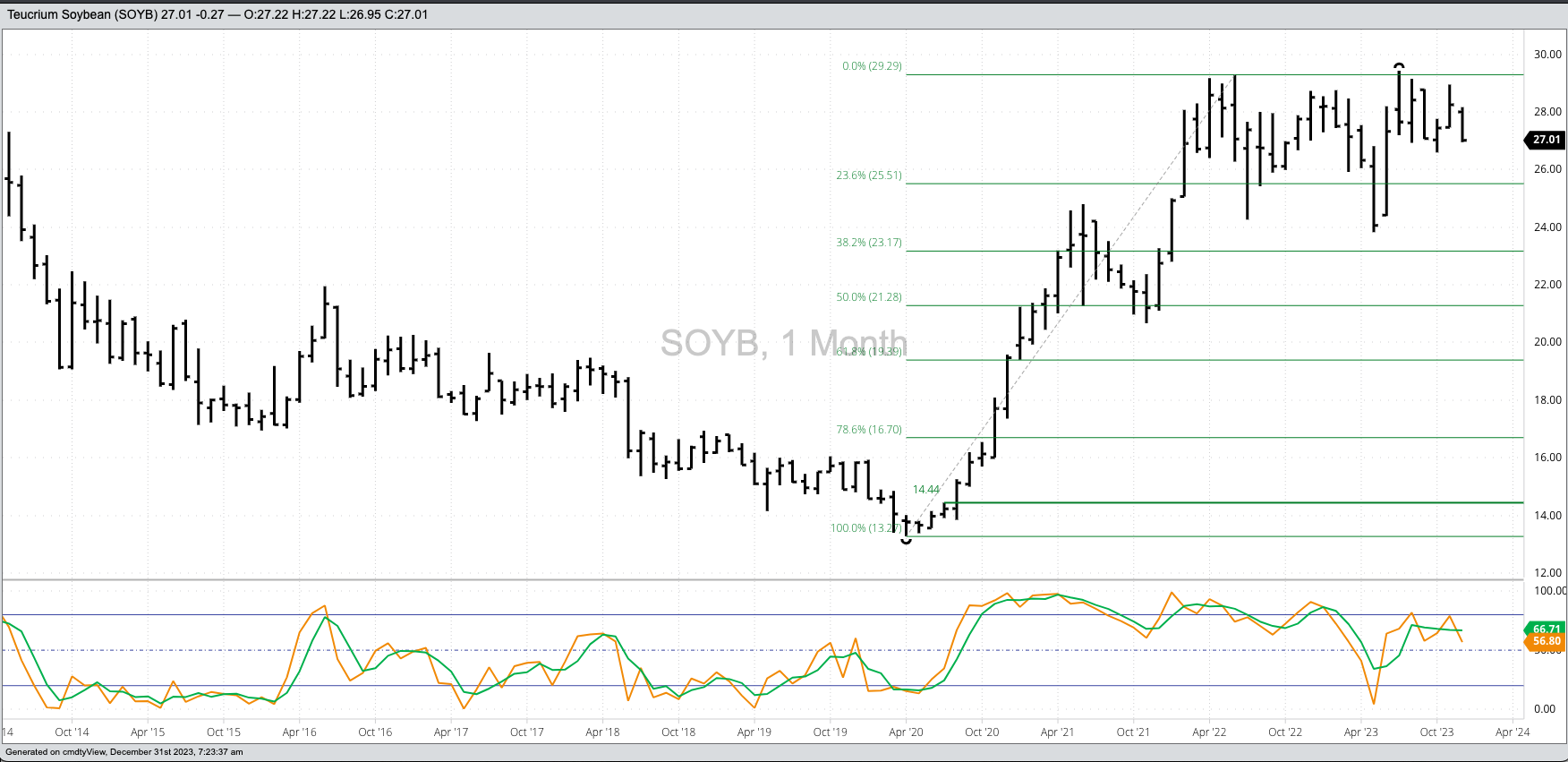1568x762 pixels.
Task: Select the 38.2% (23.17) retracement label
Action: (869, 243)
